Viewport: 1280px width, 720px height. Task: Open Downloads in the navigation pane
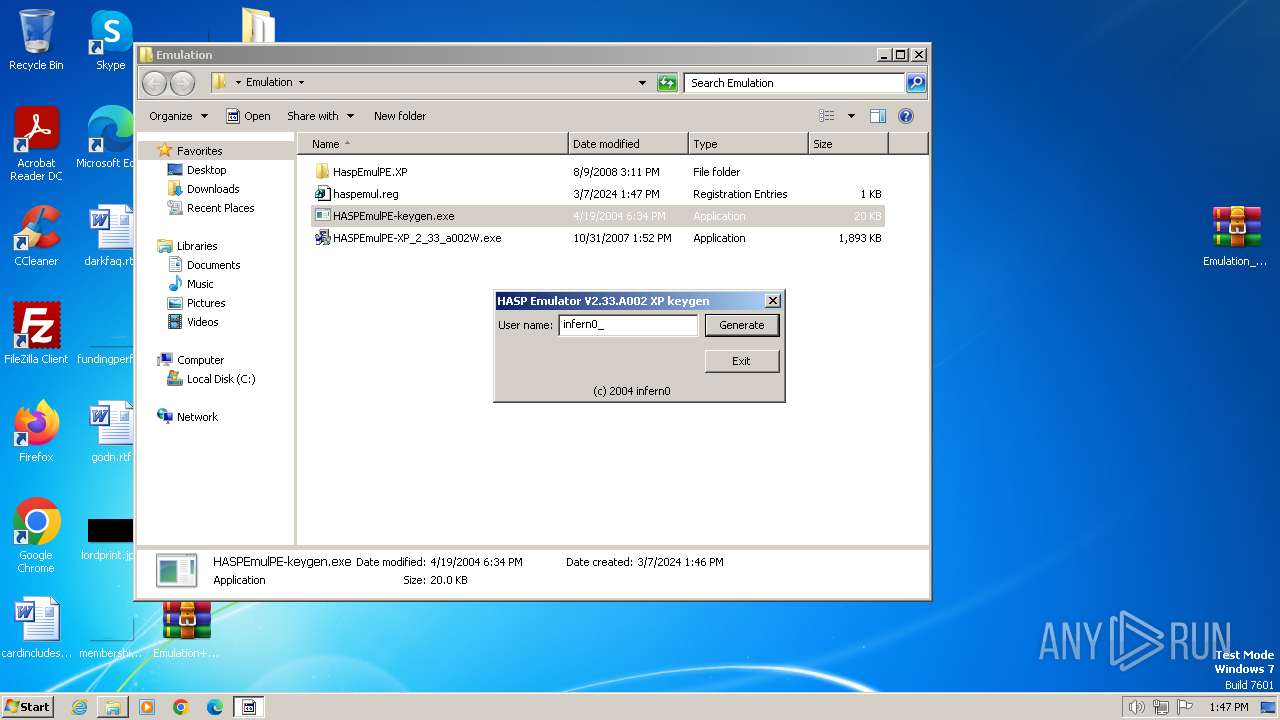click(x=213, y=189)
